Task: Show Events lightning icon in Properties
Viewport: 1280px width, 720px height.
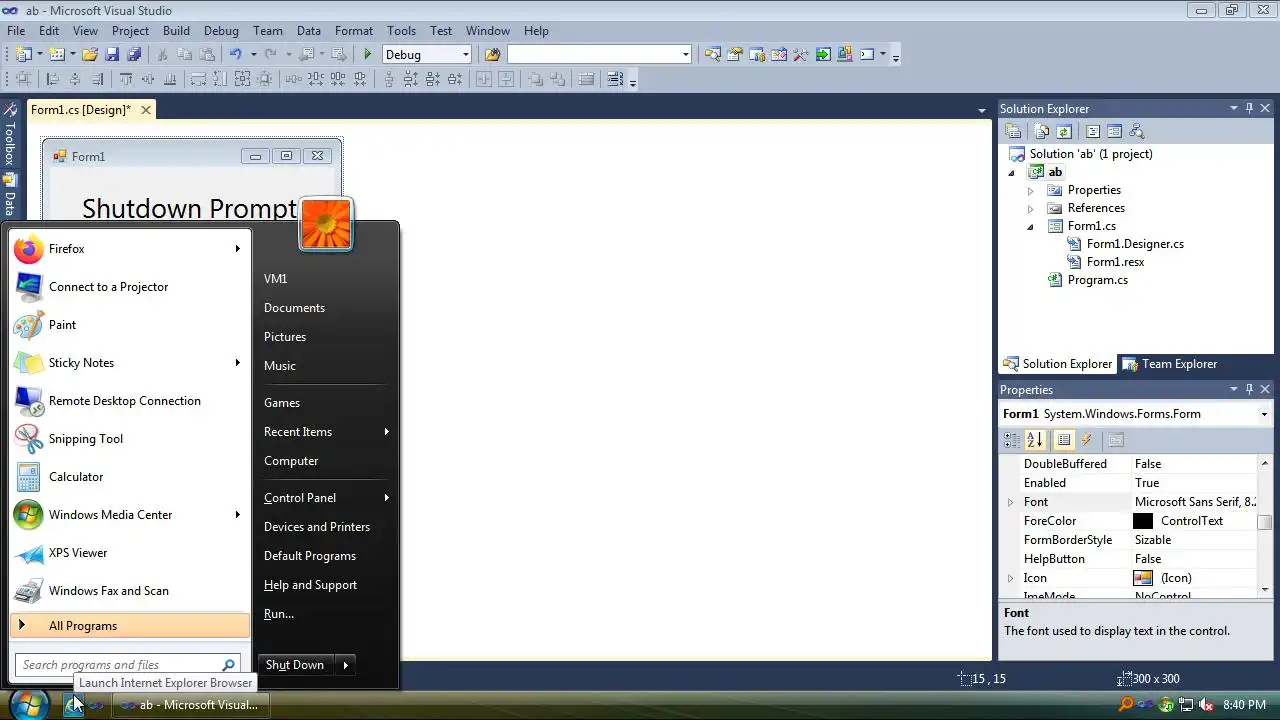Action: pos(1087,440)
